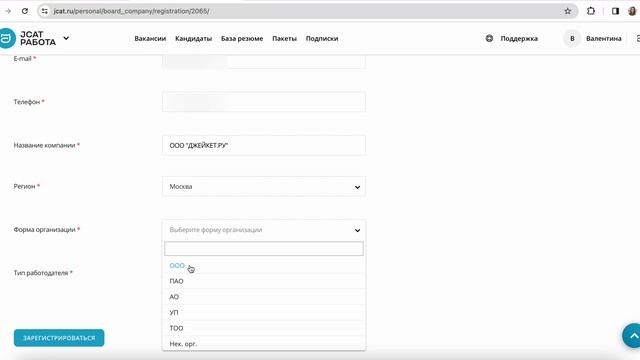Select ООО from the dropdown list
This screenshot has width=640, height=360.
click(264, 266)
